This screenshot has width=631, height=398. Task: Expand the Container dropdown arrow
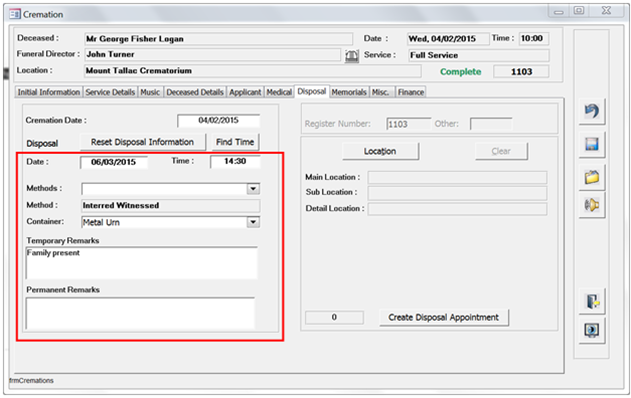253,222
